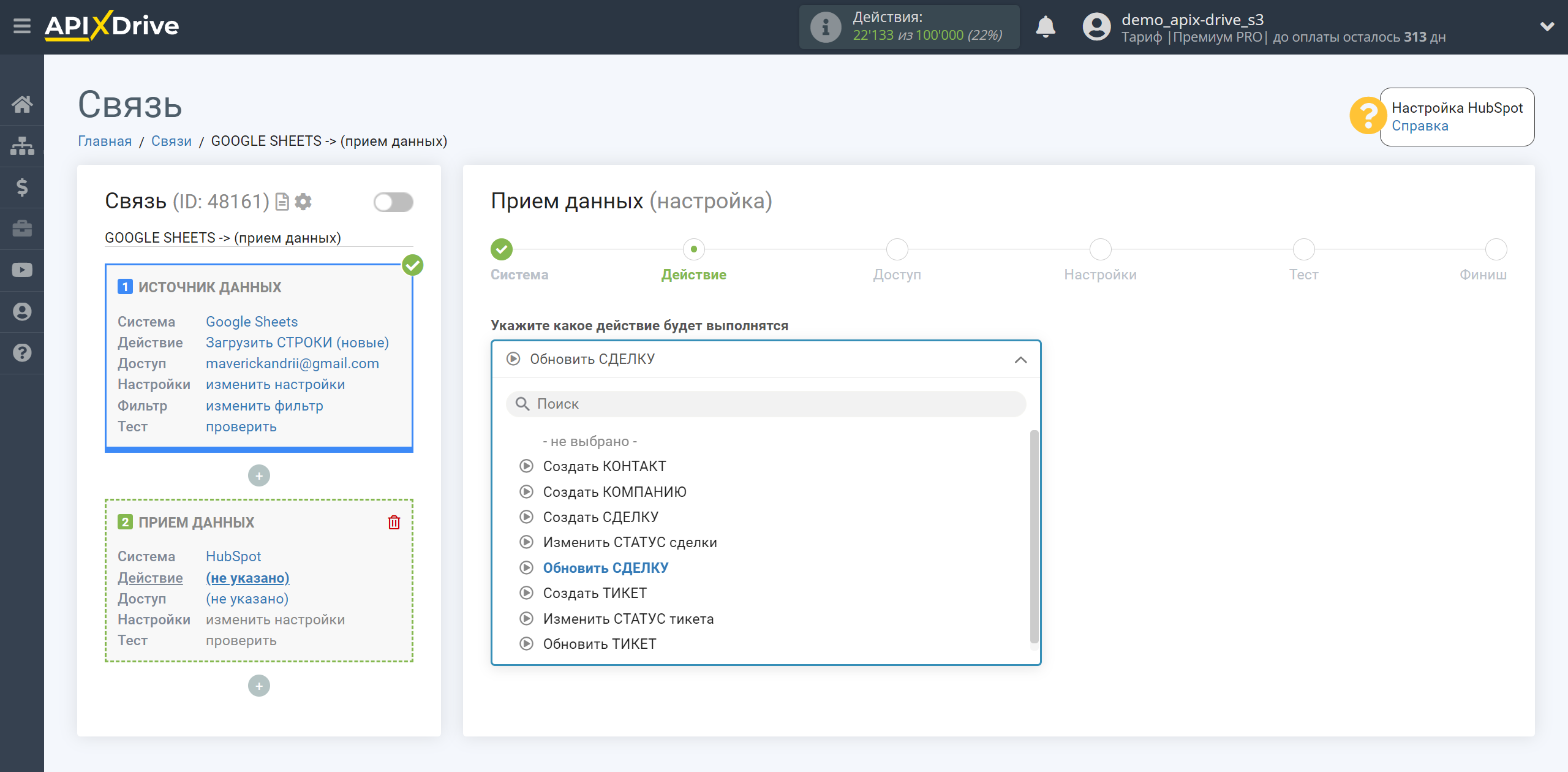The width and height of the screenshot is (1568, 772).
Task: Click the yellow HubSpot help question icon
Action: point(1367,116)
